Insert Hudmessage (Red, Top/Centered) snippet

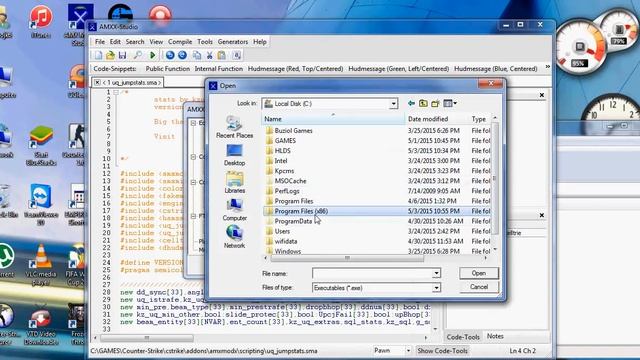click(296, 69)
